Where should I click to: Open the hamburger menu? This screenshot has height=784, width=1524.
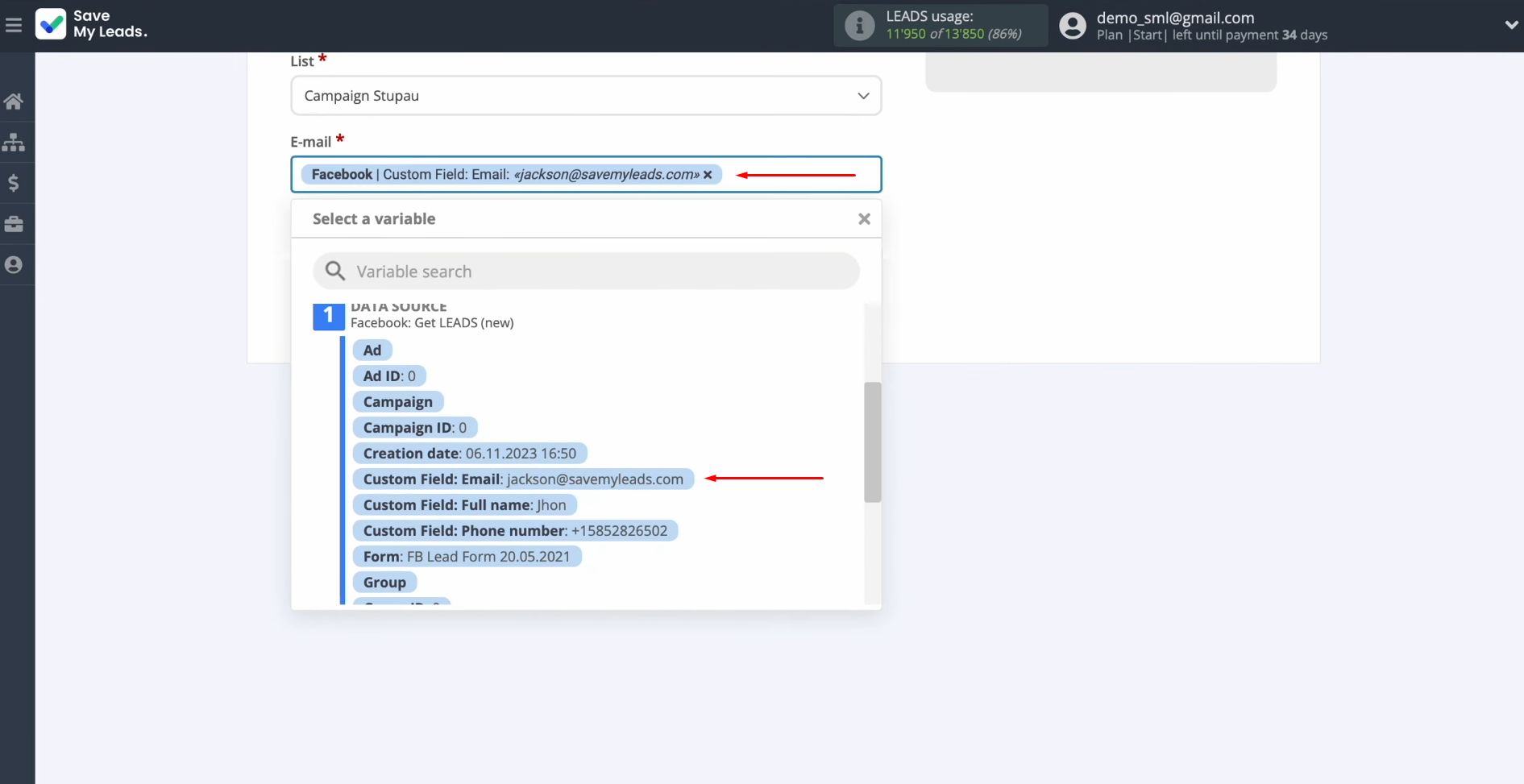point(14,26)
